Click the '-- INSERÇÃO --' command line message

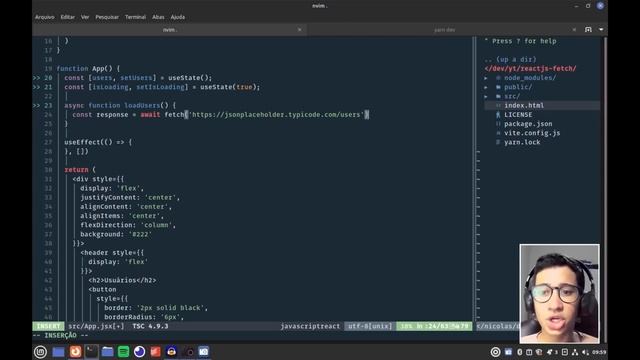coord(60,335)
